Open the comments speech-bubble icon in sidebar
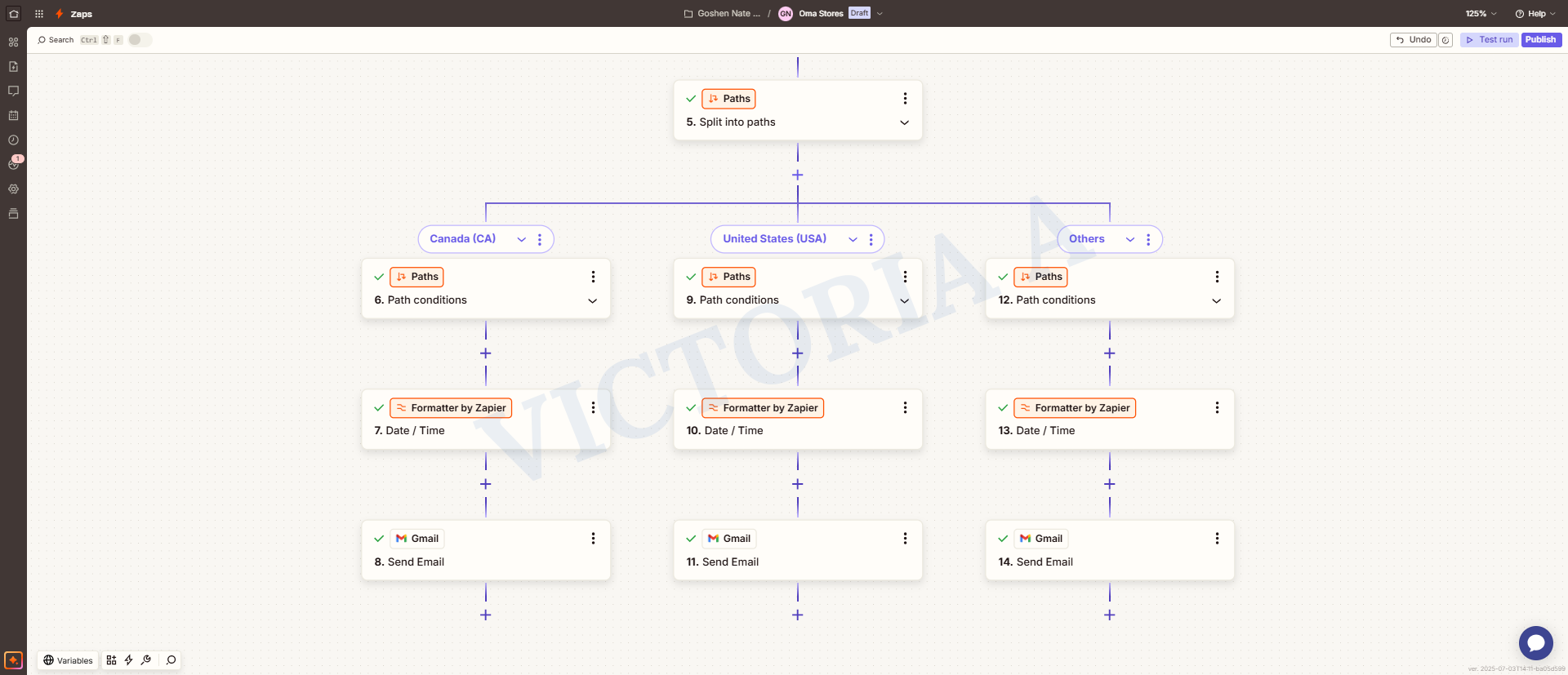 tap(13, 91)
